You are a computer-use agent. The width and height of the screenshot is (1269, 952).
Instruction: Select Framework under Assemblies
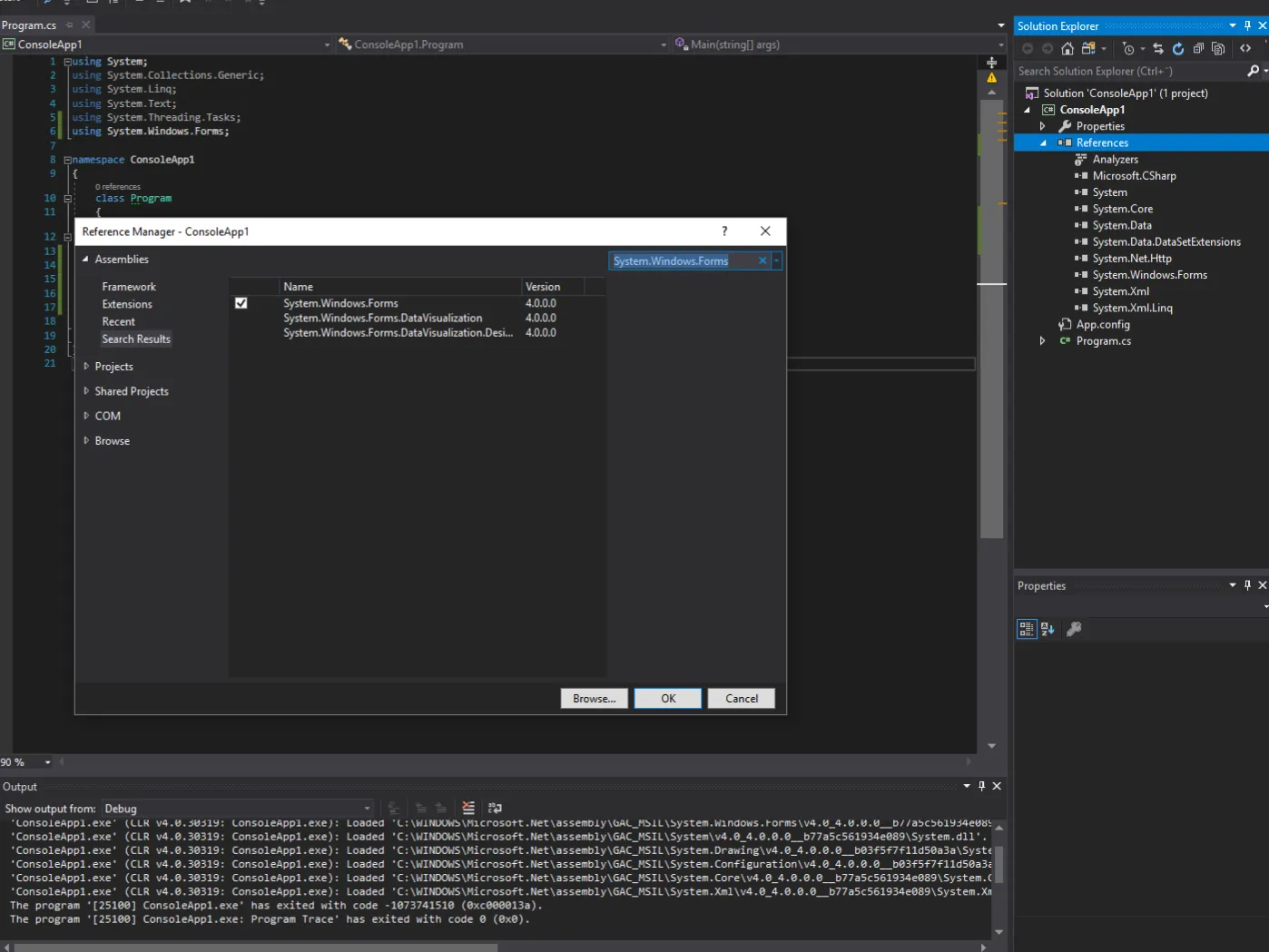coord(129,287)
